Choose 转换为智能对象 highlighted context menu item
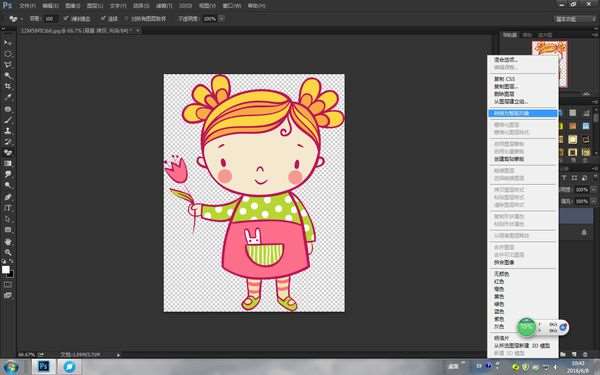Viewport: 600px width, 375px height. 523,113
